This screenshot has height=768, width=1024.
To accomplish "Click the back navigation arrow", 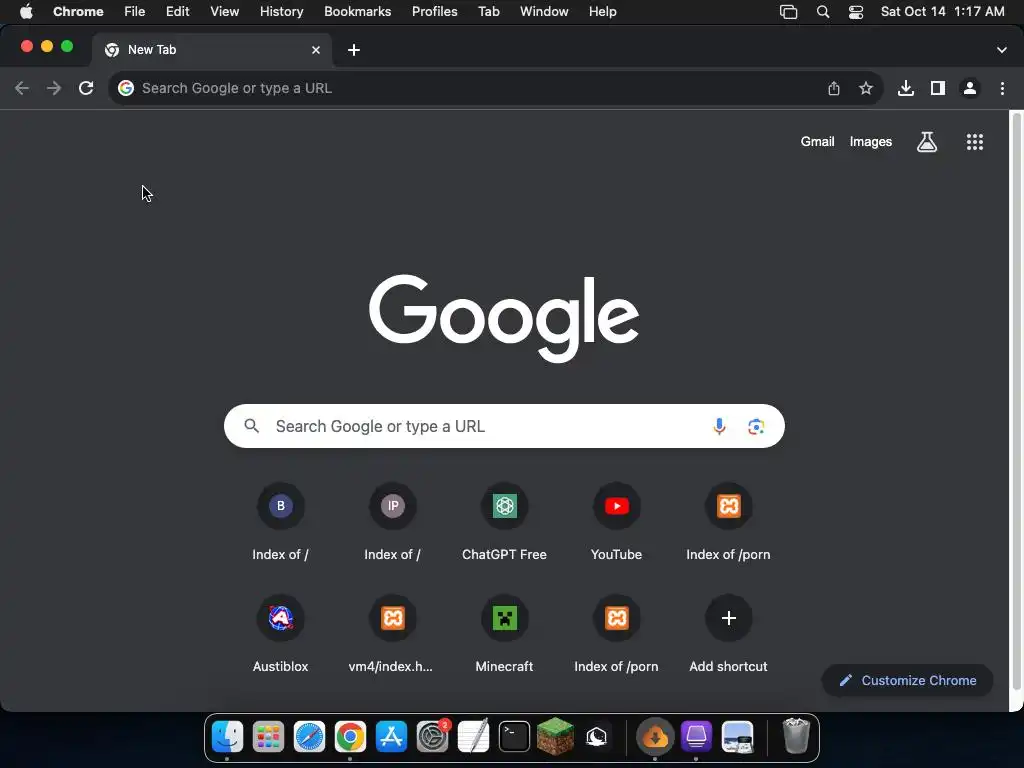I will 22,88.
